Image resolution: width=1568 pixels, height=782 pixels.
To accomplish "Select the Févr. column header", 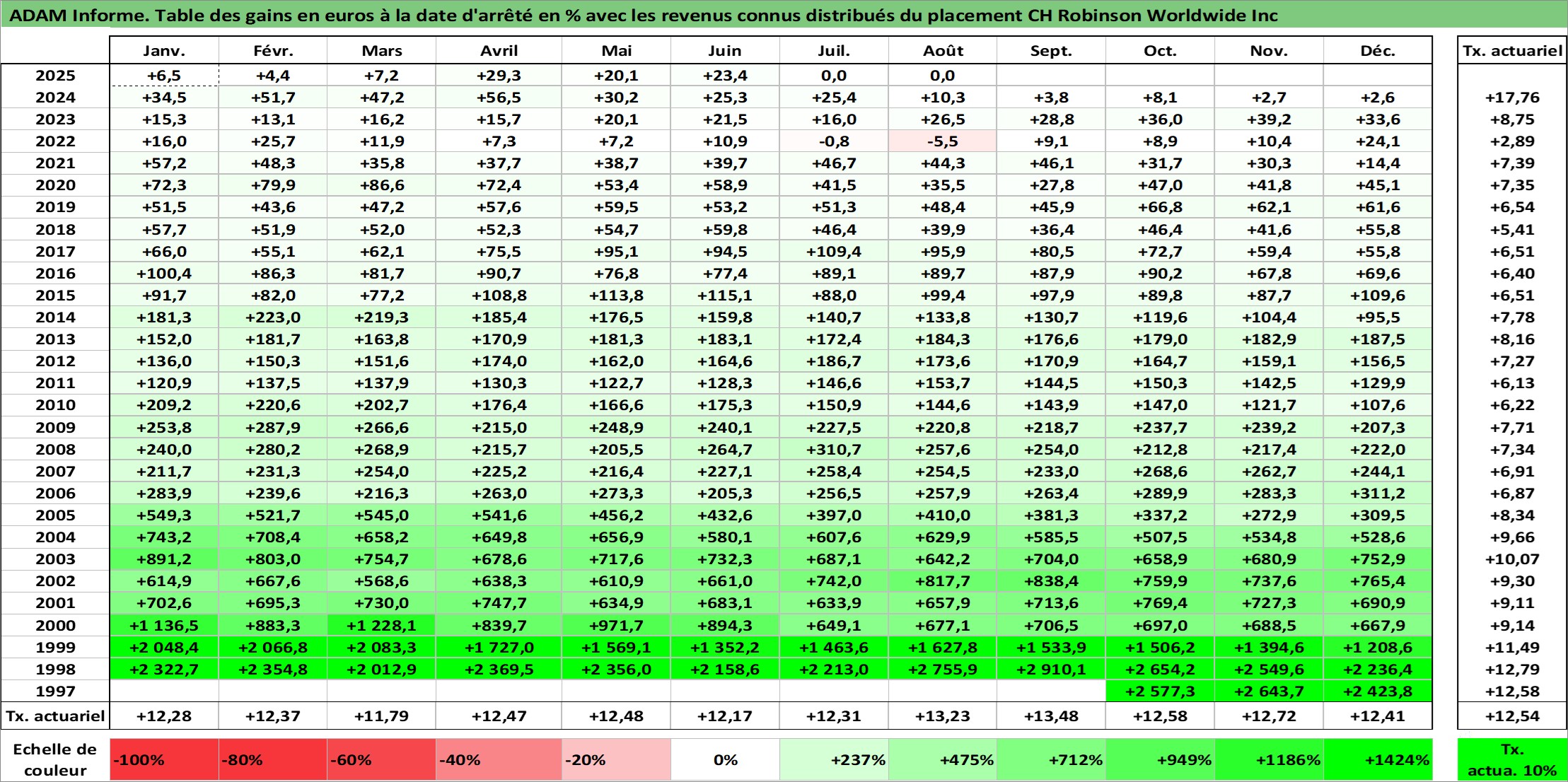I will [273, 50].
